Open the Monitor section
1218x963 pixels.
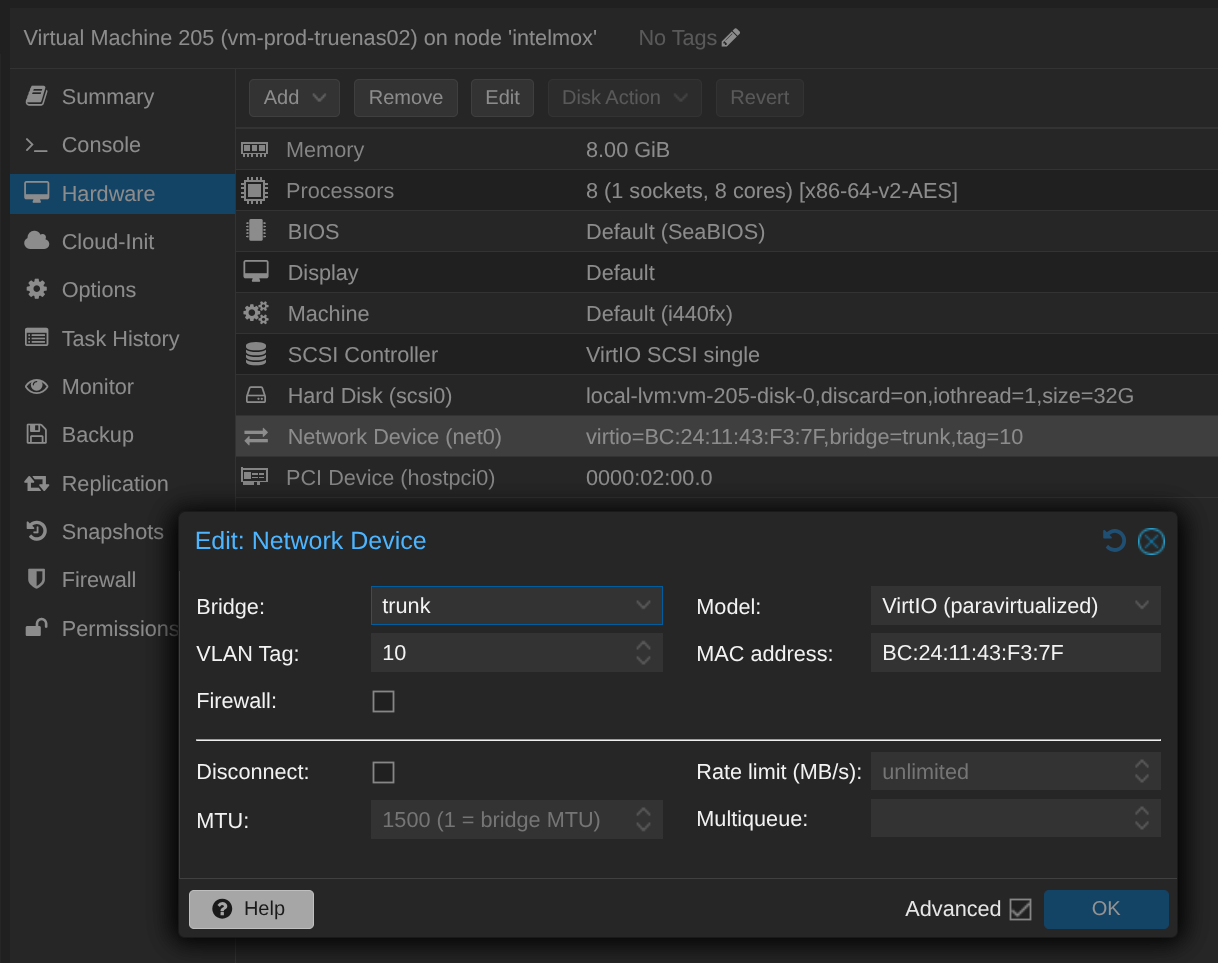(x=97, y=387)
